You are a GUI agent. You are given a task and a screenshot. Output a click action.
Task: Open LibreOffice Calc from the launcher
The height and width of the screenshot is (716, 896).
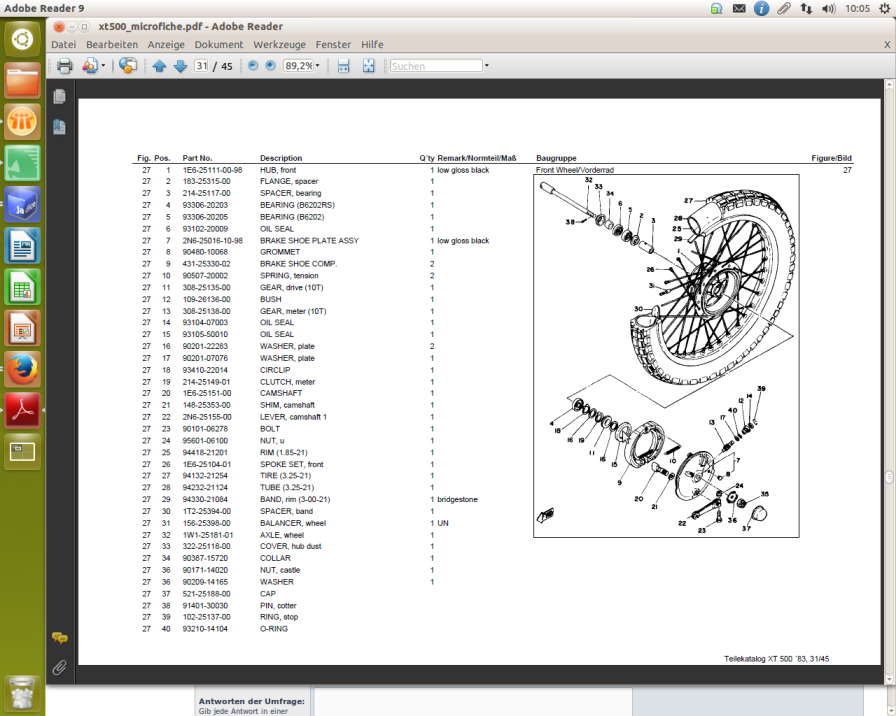[22, 287]
